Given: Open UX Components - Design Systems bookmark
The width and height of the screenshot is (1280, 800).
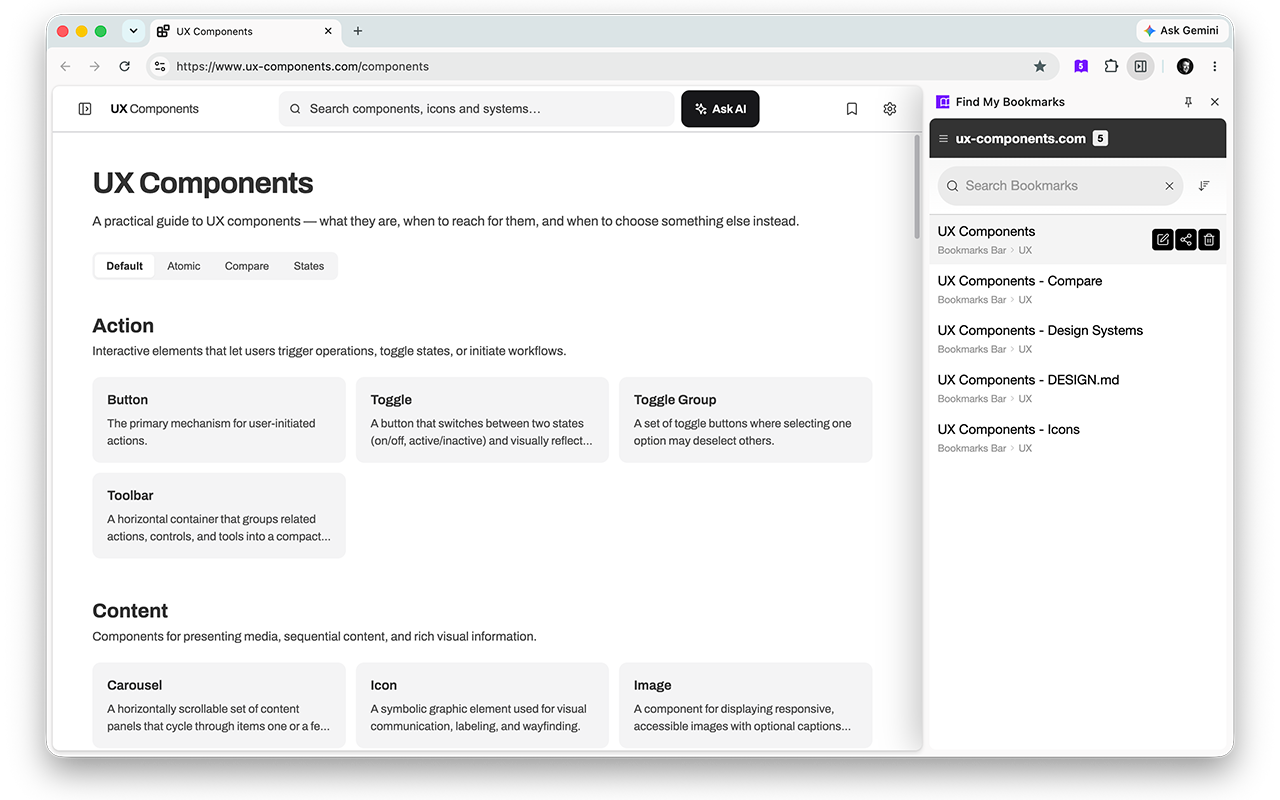Looking at the screenshot, I should pyautogui.click(x=1078, y=339).
